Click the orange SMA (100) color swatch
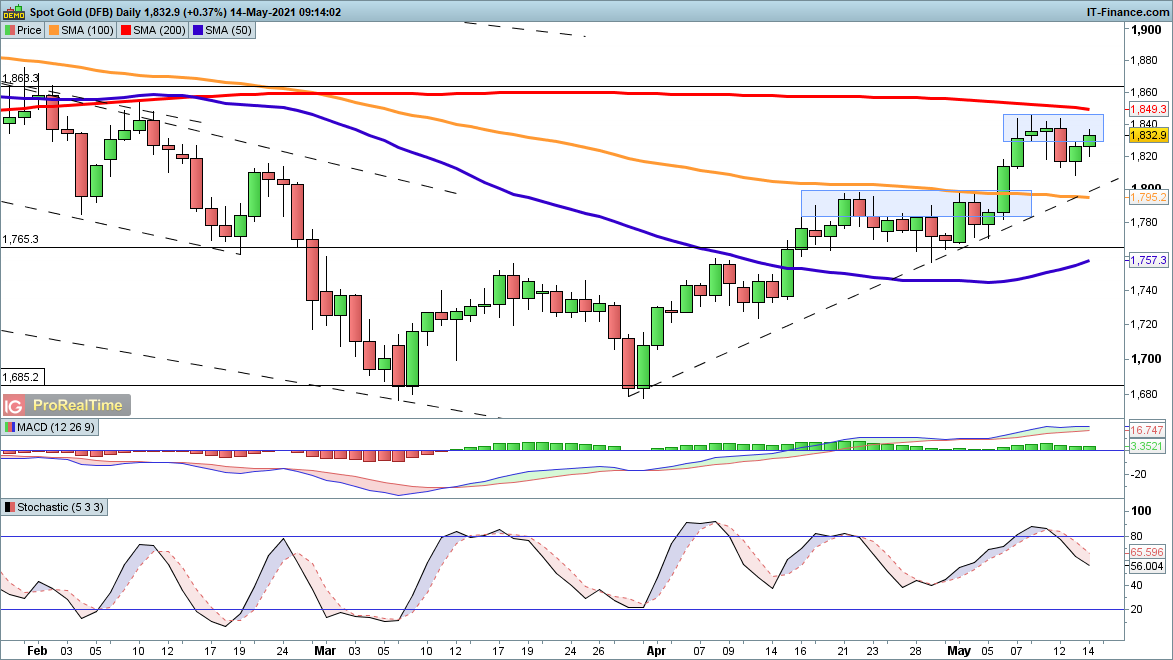Viewport: 1173px width, 660px height. [55, 30]
